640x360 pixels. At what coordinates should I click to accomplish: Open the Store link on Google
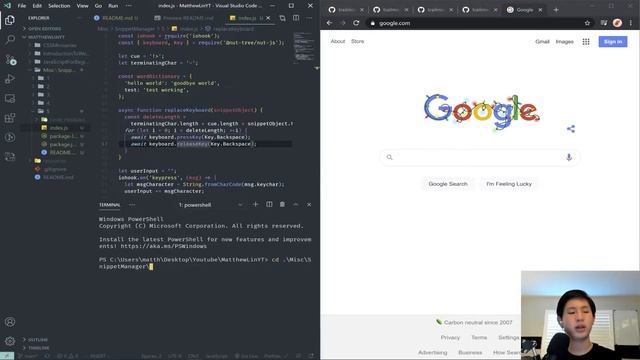pos(358,41)
